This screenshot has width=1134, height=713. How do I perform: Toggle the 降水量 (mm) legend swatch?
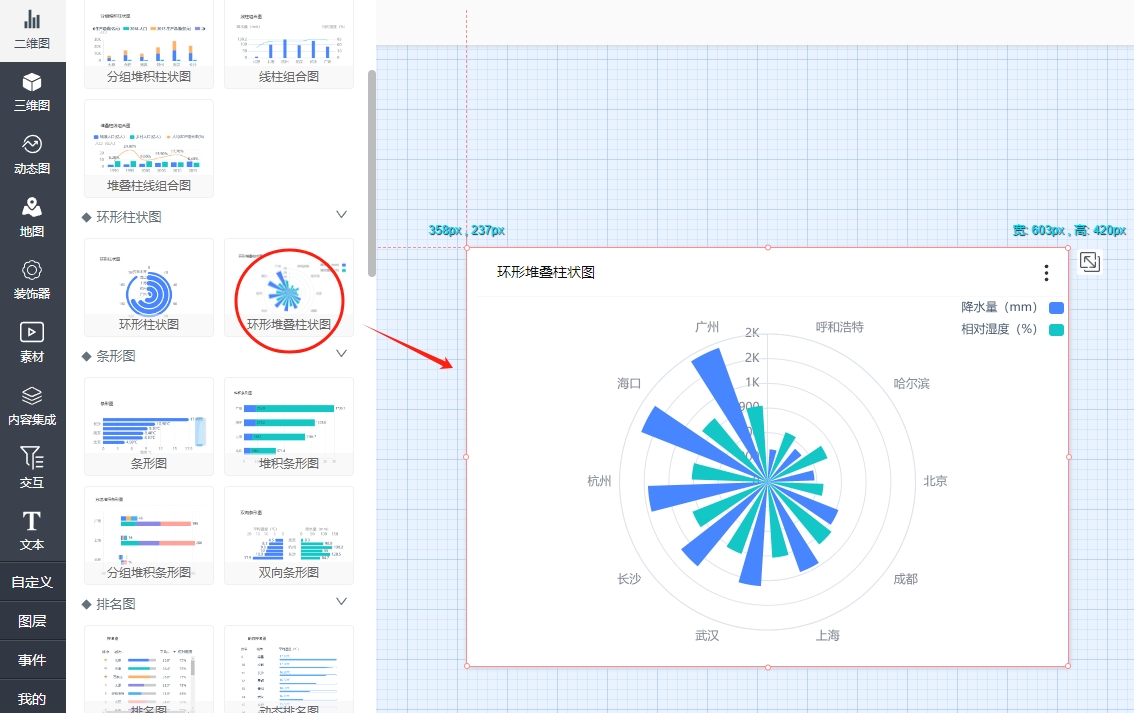pos(1056,308)
